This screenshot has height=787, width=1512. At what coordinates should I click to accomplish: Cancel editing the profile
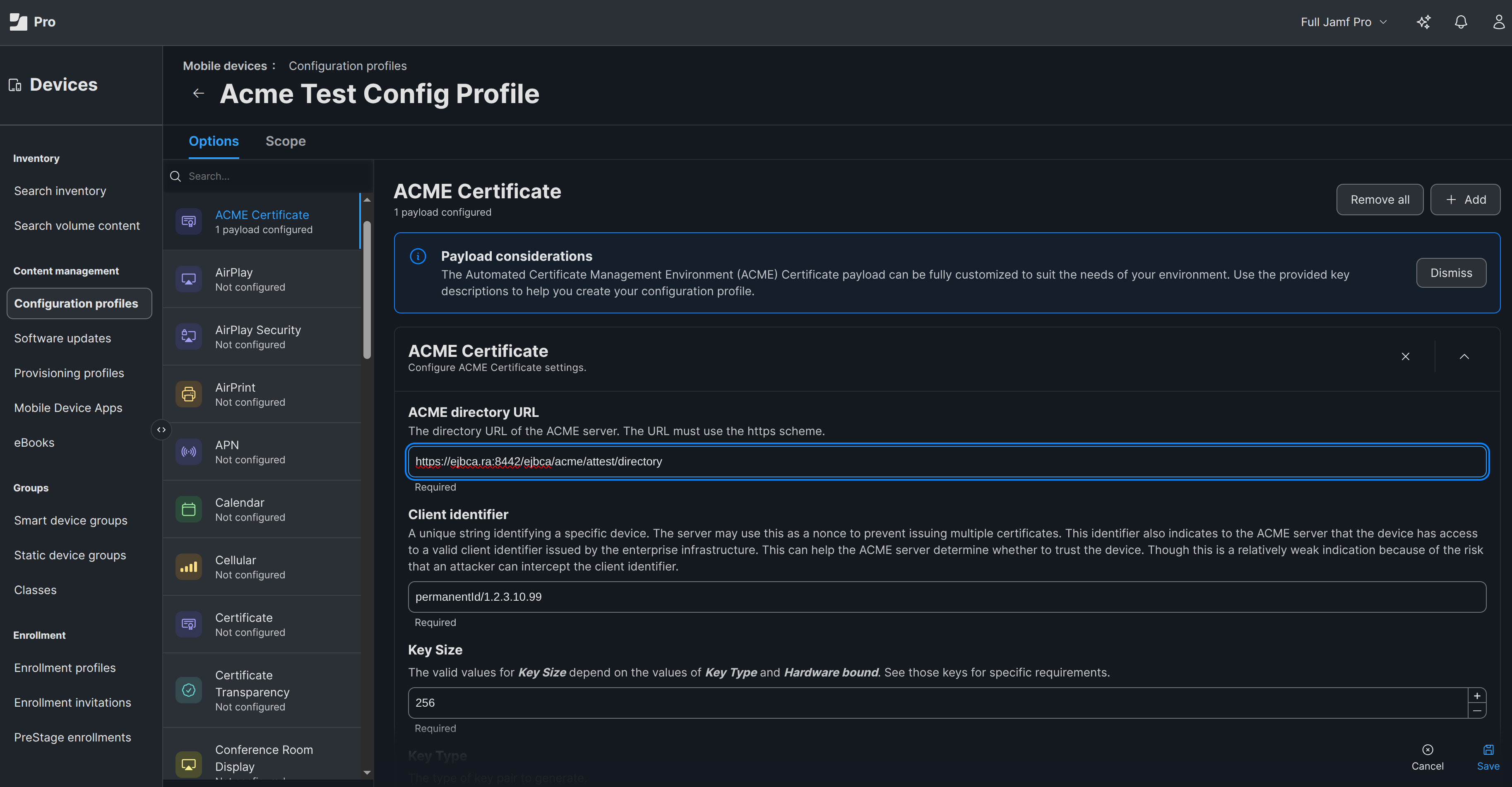tap(1428, 758)
